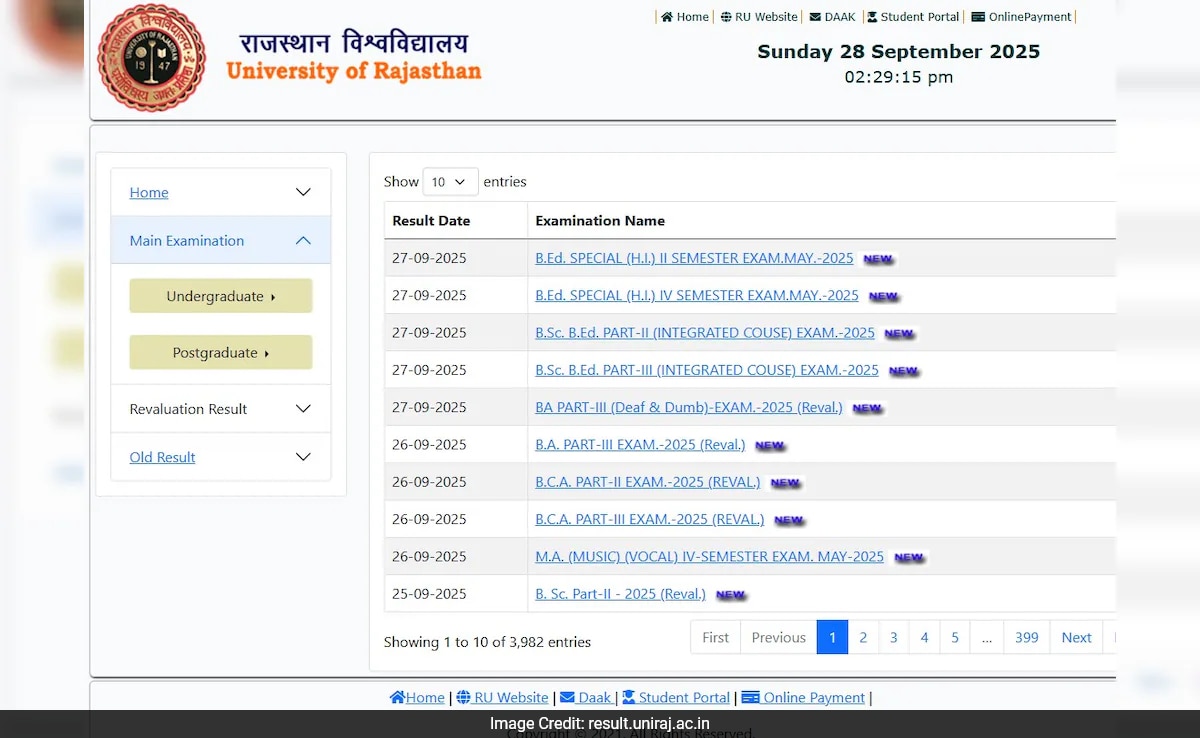Screen dimensions: 1200x738
Task: Open M.A. (MUSIC) (VOCAL) IV-SEMESTER result link
Action: coord(709,557)
